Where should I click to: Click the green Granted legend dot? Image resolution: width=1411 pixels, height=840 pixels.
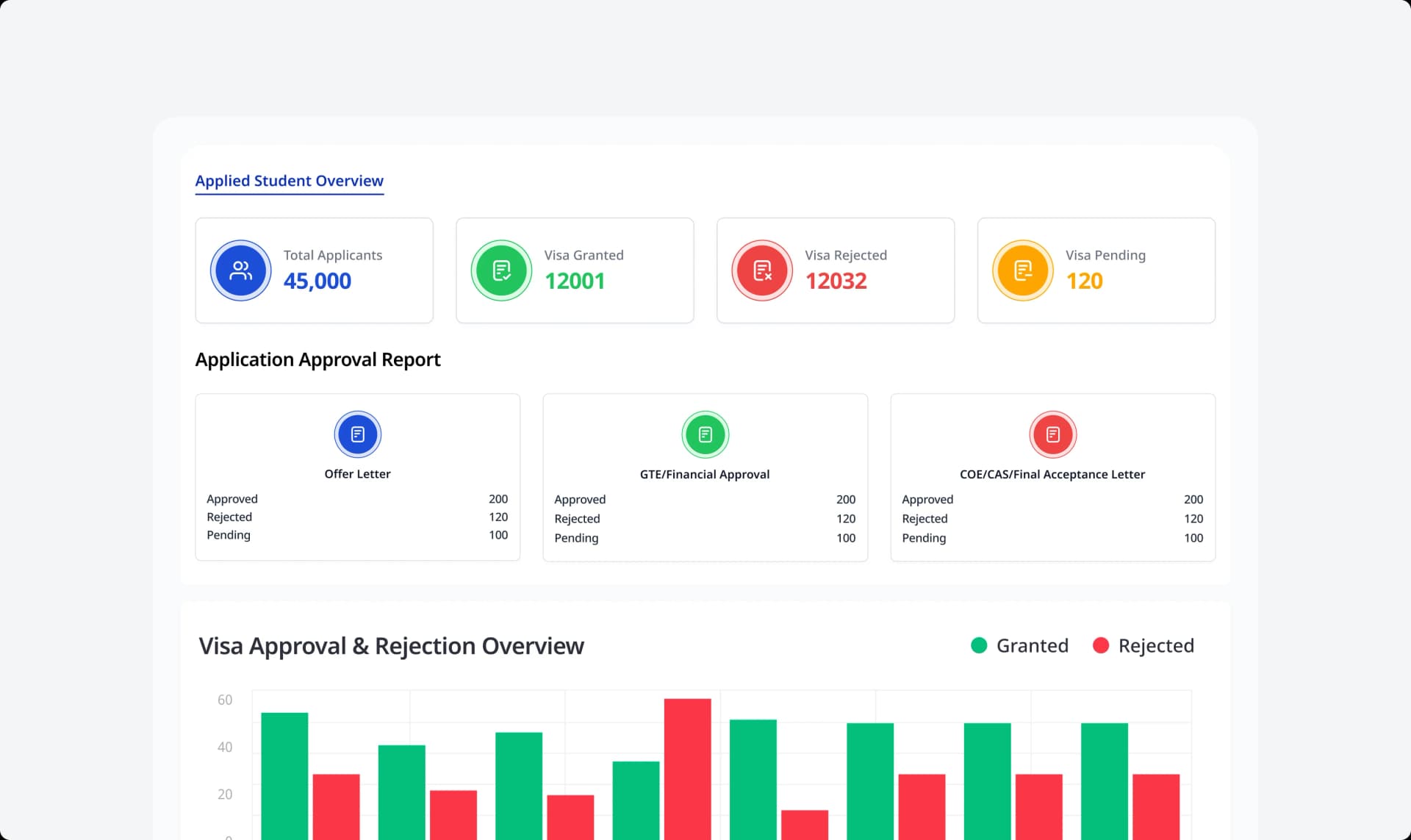coord(978,645)
